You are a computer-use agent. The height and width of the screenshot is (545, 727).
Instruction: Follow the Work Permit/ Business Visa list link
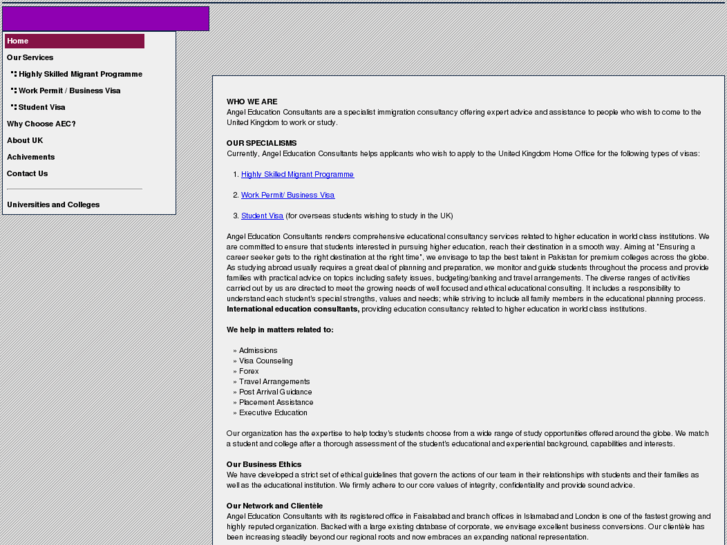[x=287, y=195]
